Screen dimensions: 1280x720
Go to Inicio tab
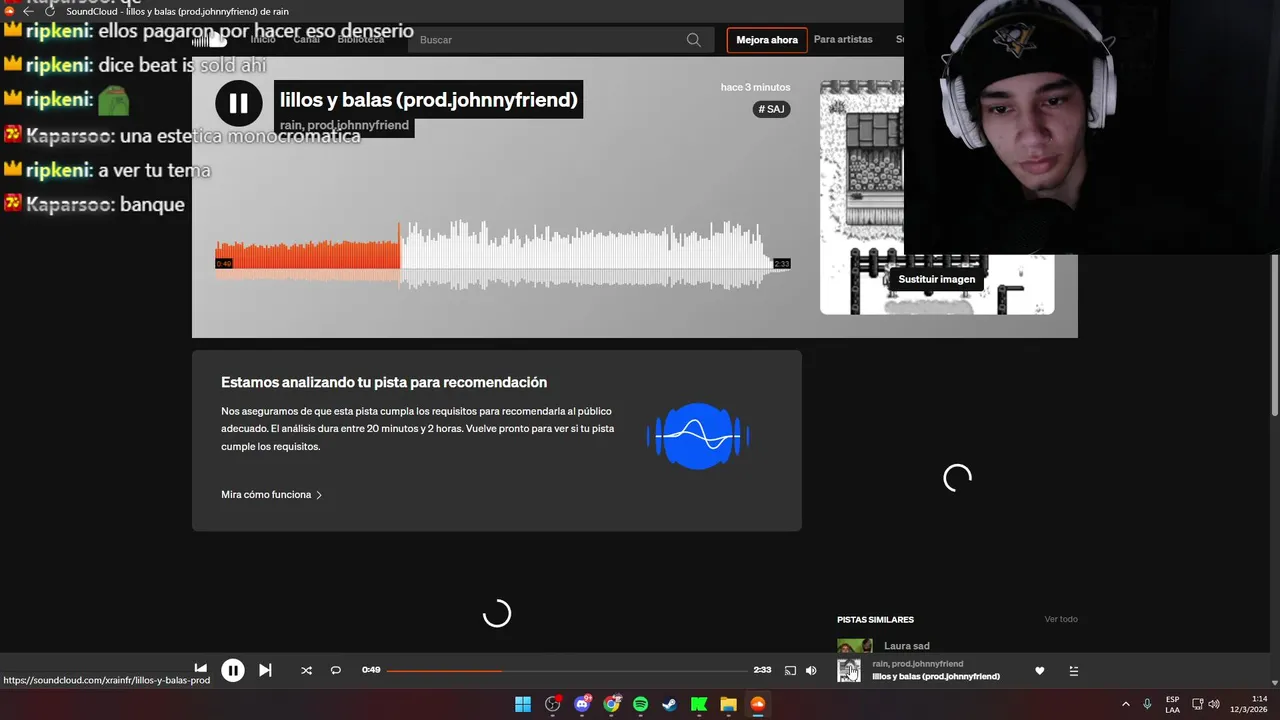pyautogui.click(x=263, y=39)
